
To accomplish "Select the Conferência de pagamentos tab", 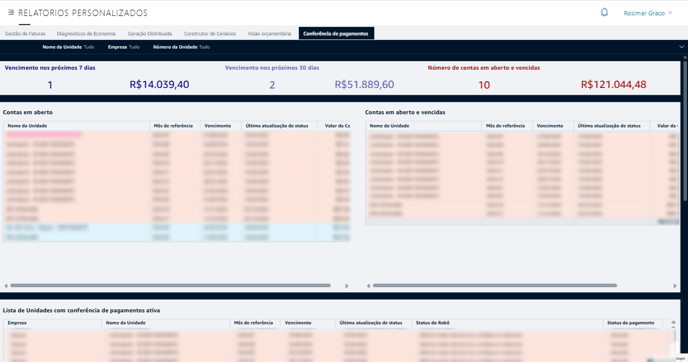I will pos(336,33).
